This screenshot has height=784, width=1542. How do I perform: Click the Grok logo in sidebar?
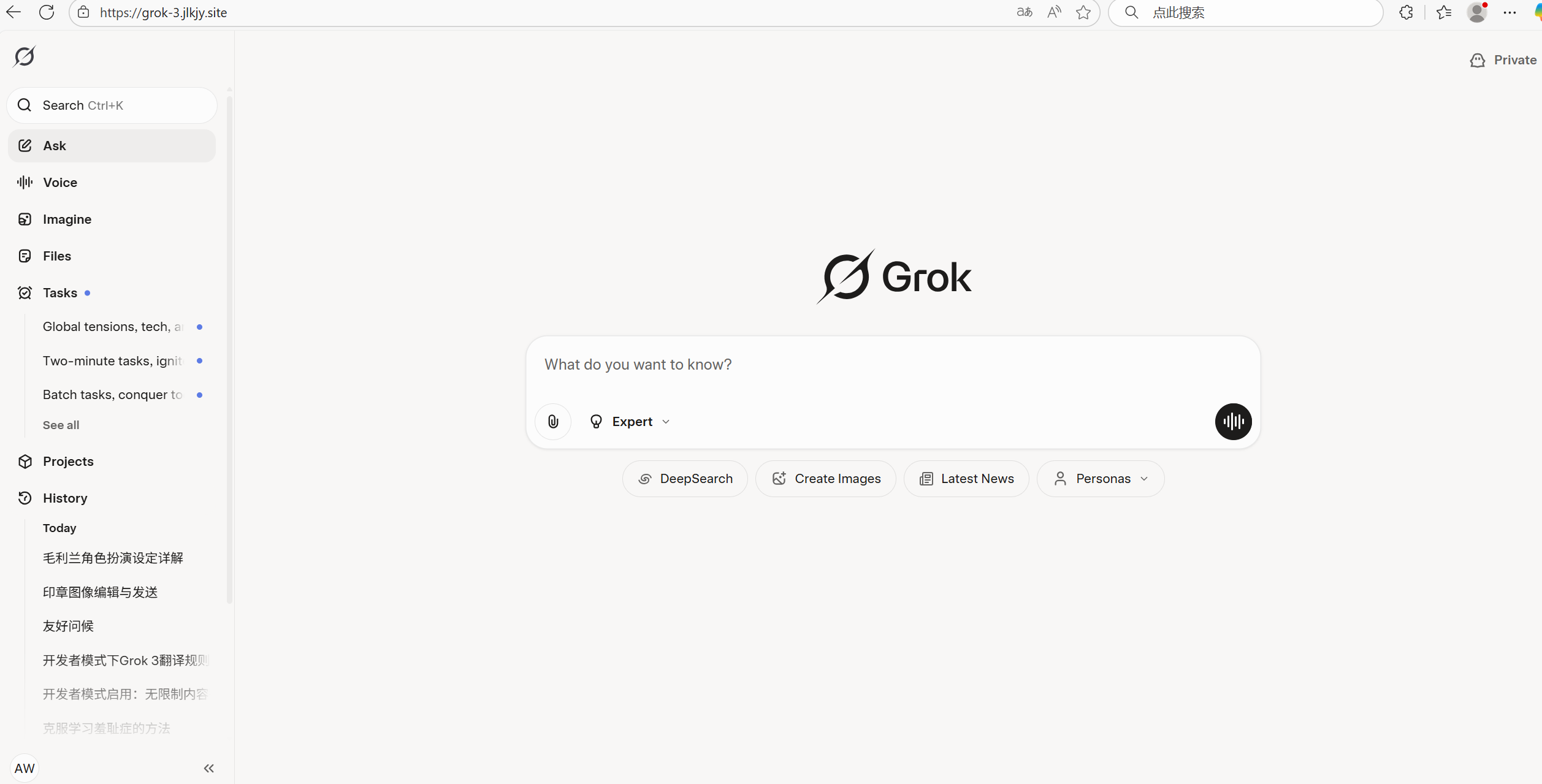tap(25, 57)
